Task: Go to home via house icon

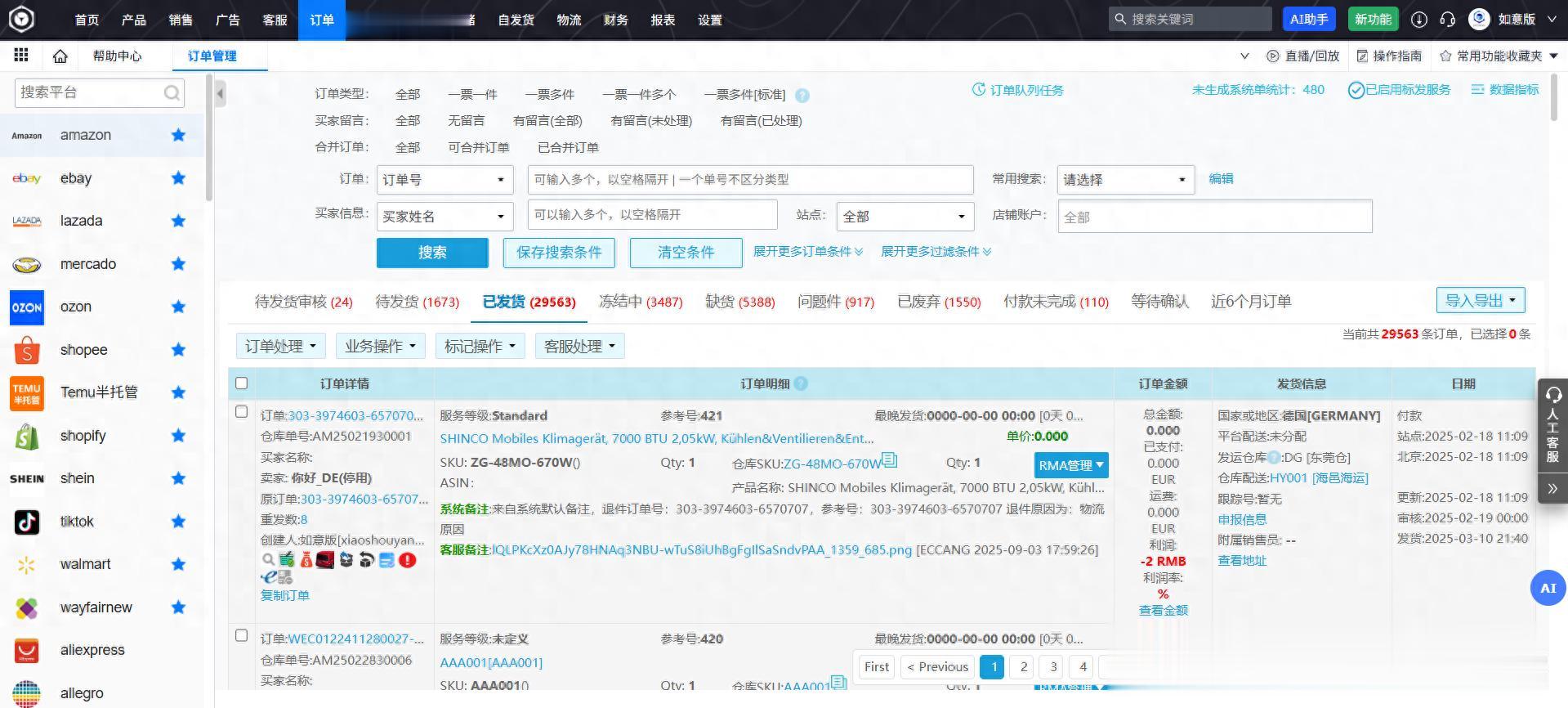Action: 60,56
